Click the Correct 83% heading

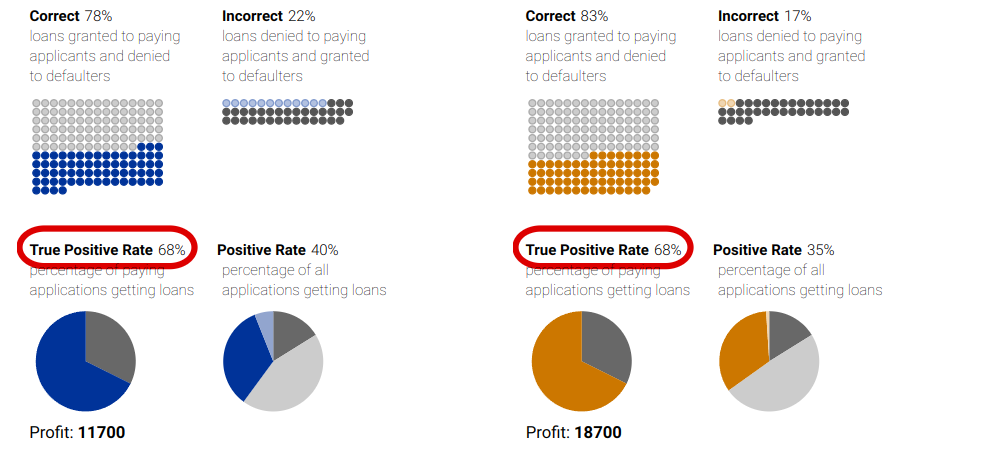[567, 16]
